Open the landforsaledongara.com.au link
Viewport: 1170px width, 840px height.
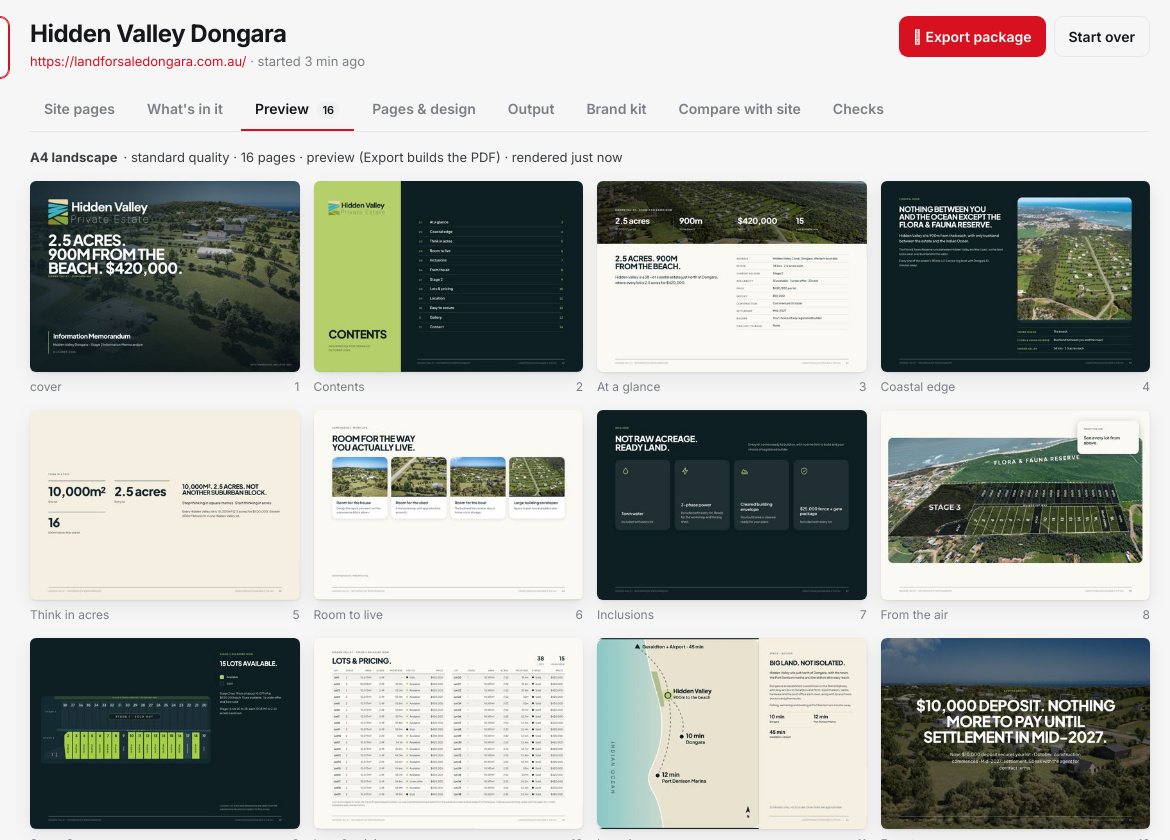click(138, 61)
